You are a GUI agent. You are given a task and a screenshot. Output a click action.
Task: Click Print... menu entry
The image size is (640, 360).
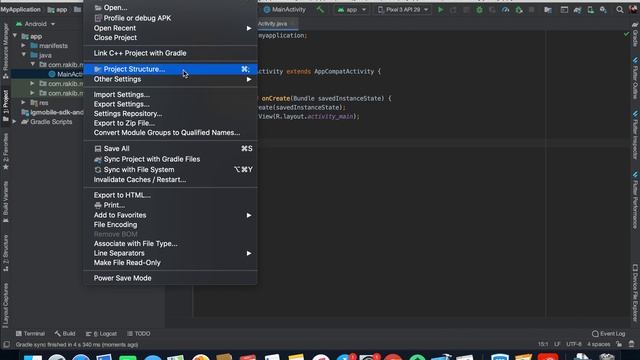tap(171, 205)
